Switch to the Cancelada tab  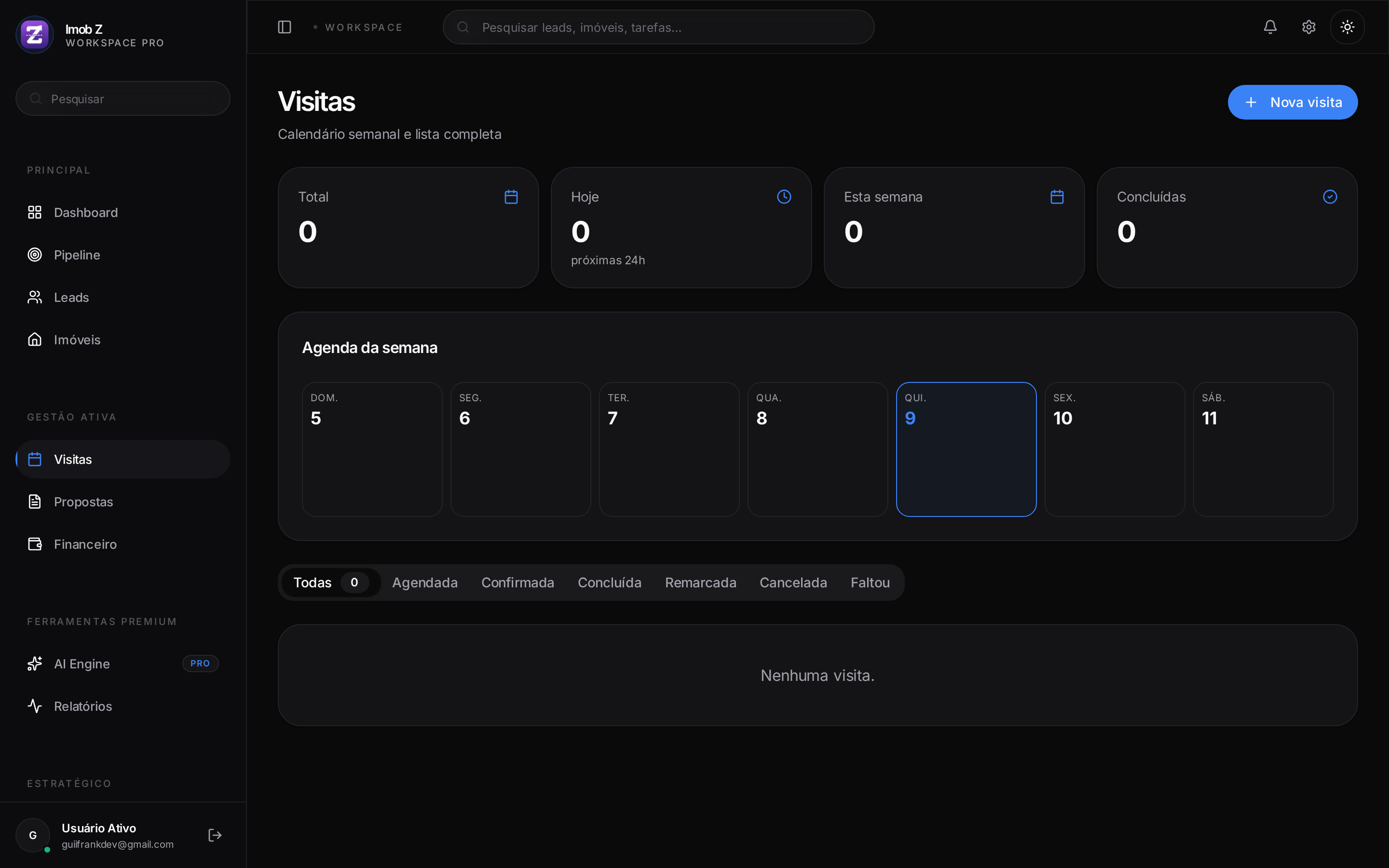click(x=793, y=583)
